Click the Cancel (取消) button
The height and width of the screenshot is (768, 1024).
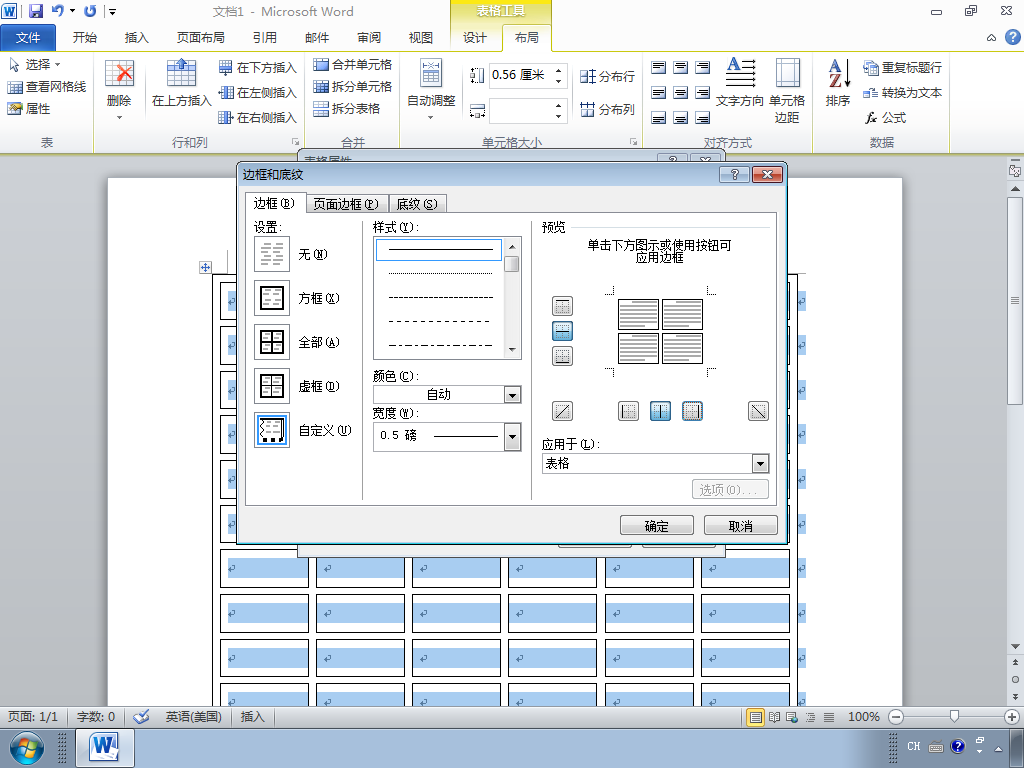click(741, 526)
